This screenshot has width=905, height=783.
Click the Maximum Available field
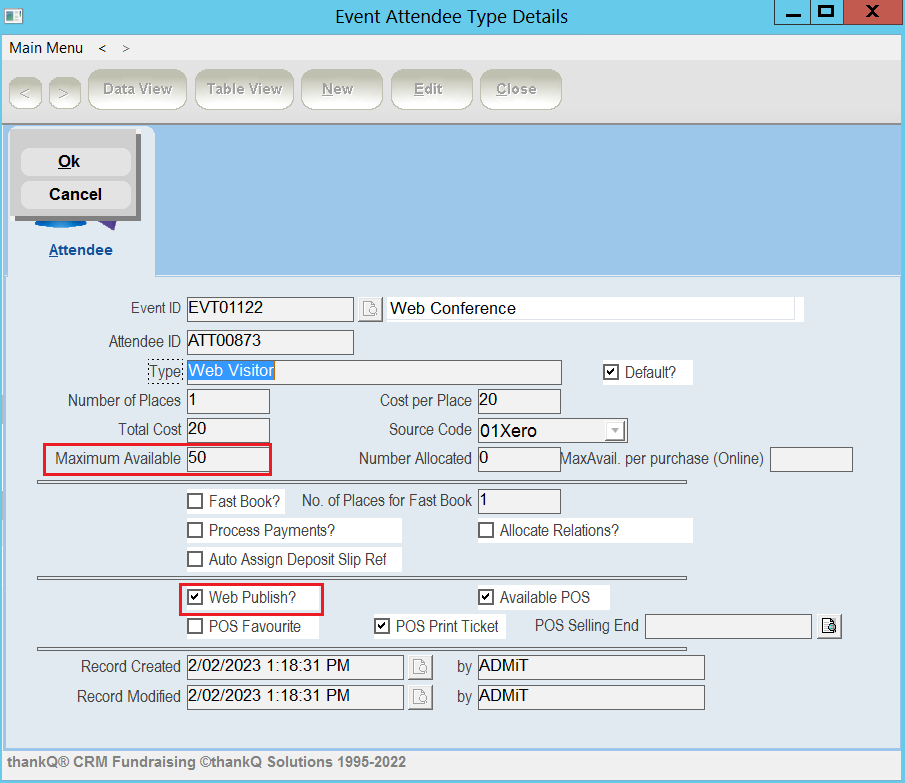tap(228, 459)
